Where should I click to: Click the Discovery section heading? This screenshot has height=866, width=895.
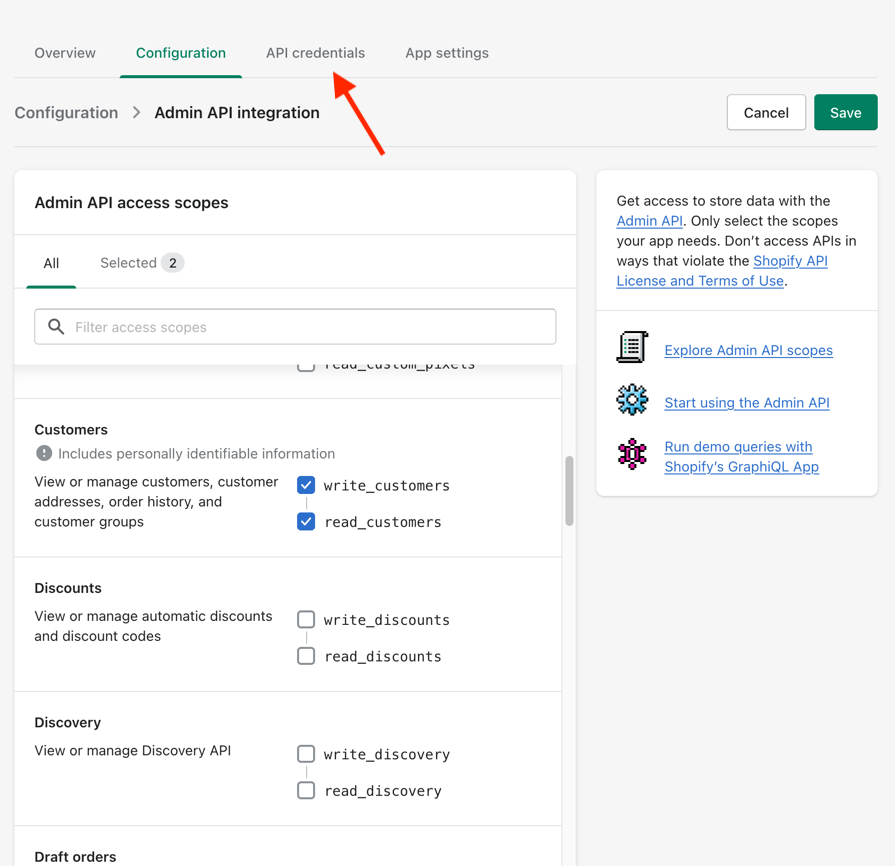point(67,723)
